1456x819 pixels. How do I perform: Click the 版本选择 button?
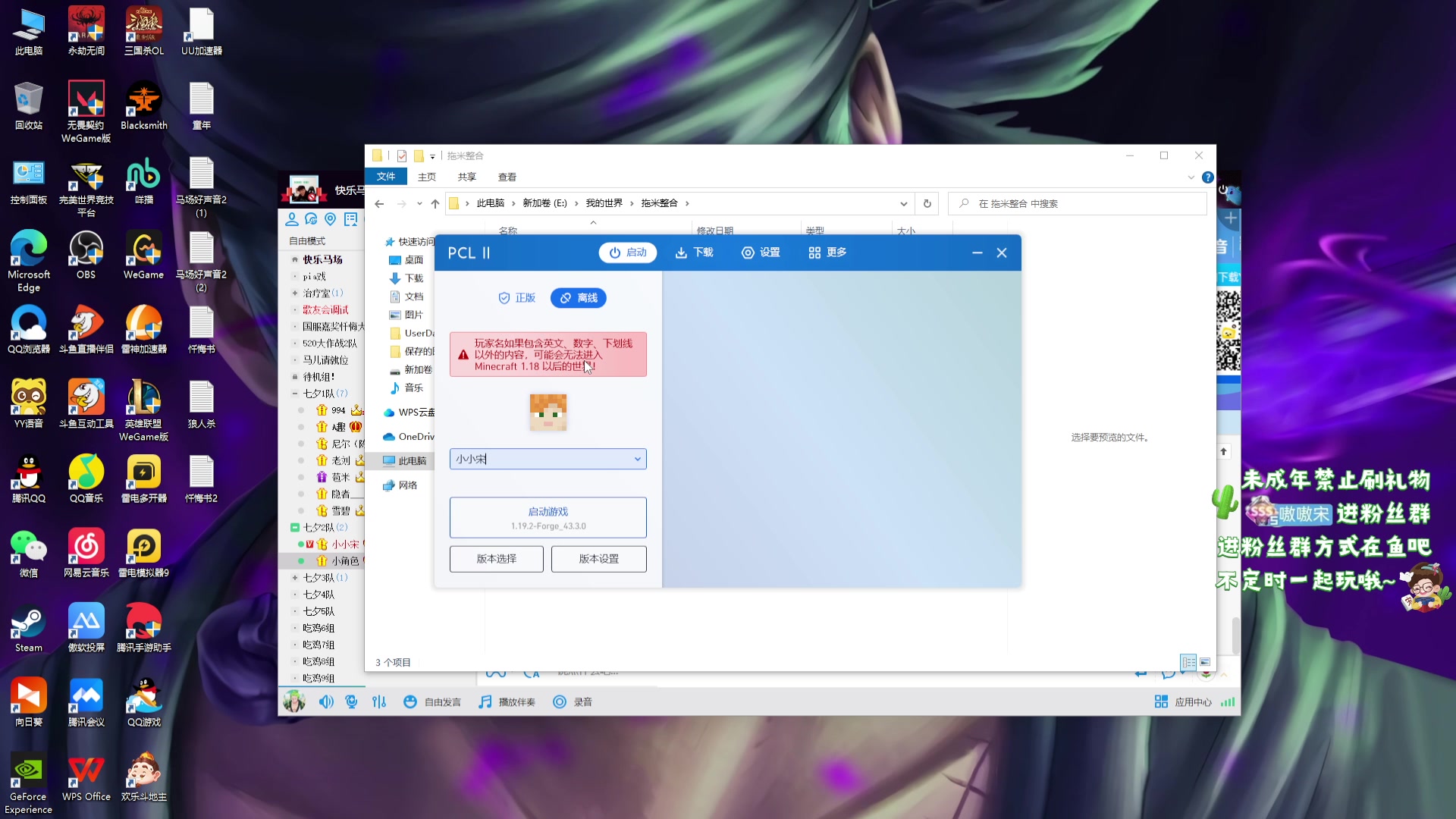coord(496,559)
